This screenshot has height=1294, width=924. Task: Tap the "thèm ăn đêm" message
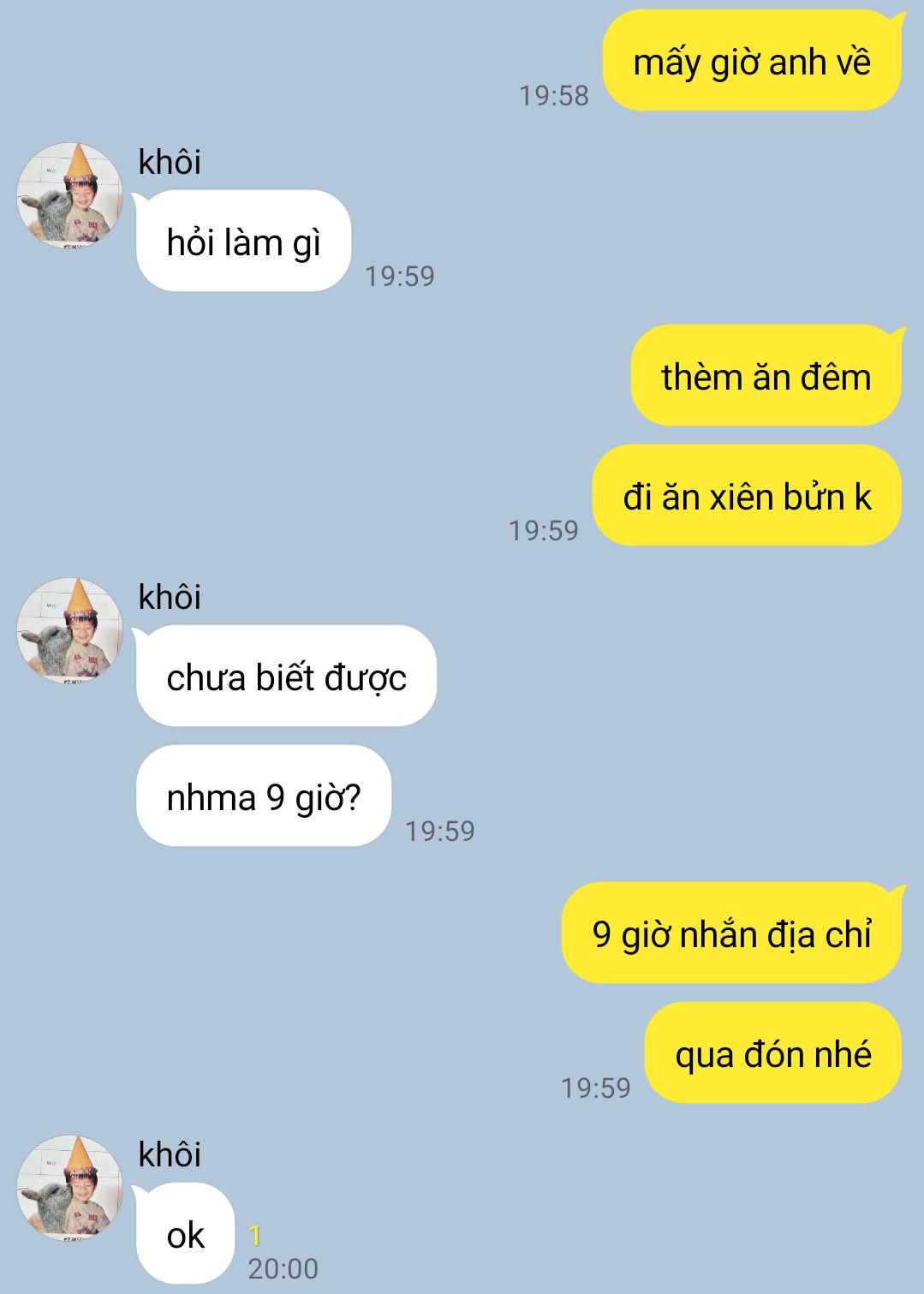[766, 375]
